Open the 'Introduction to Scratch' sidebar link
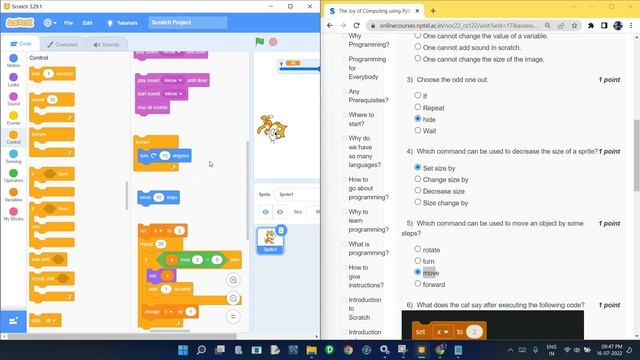This screenshot has width=640, height=360. (364, 308)
